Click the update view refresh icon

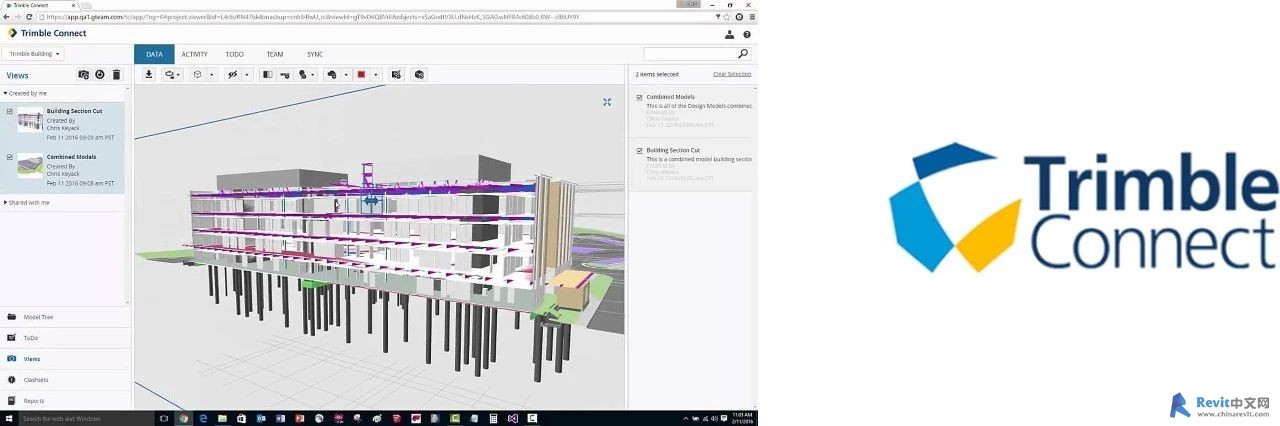point(100,74)
